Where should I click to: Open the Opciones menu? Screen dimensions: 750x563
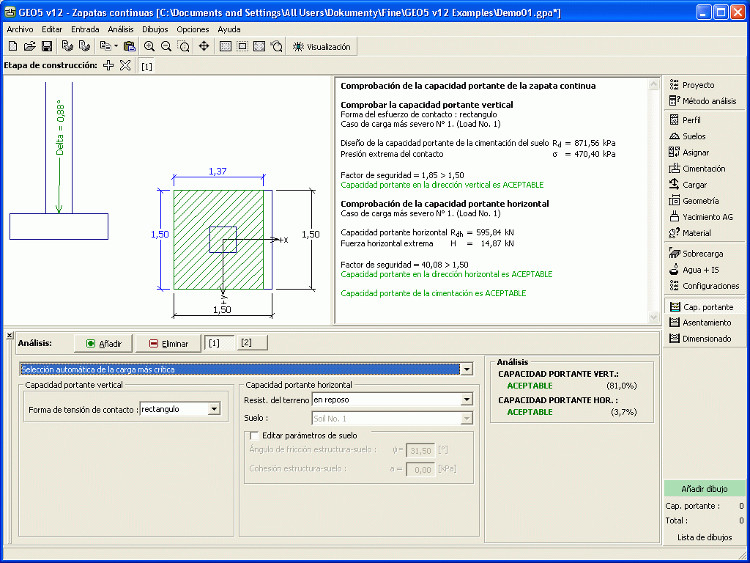(193, 29)
